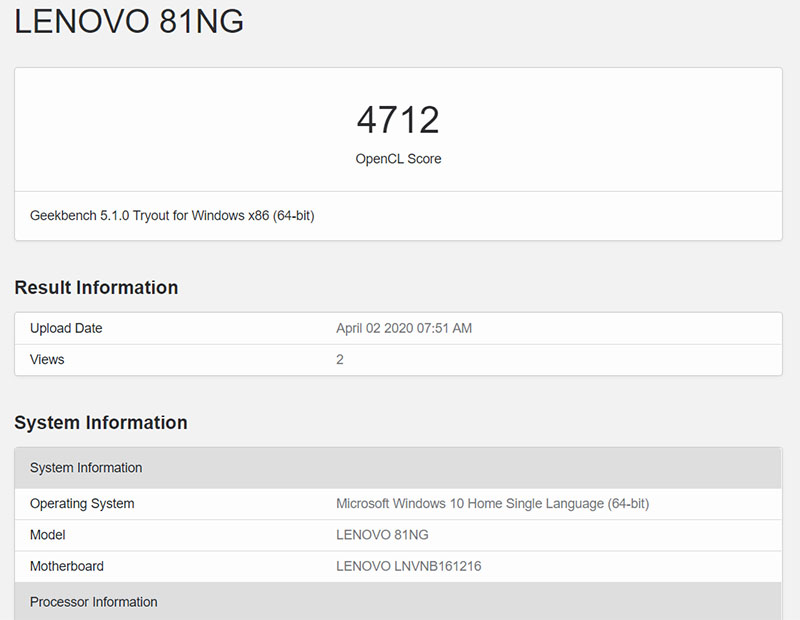Click the Microsoft Windows 10 Home value

[450, 504]
